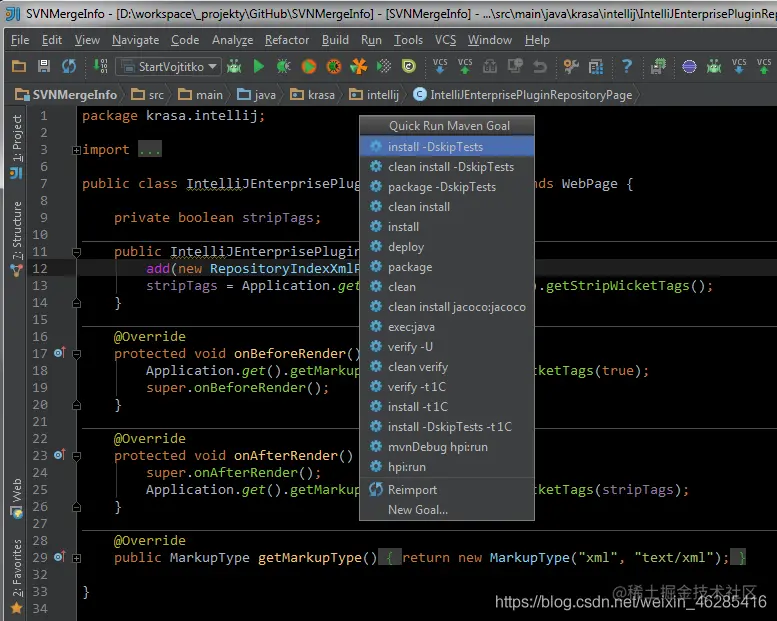The height and width of the screenshot is (621, 777).
Task: Open the Project tool window tab
Action: click(17, 145)
